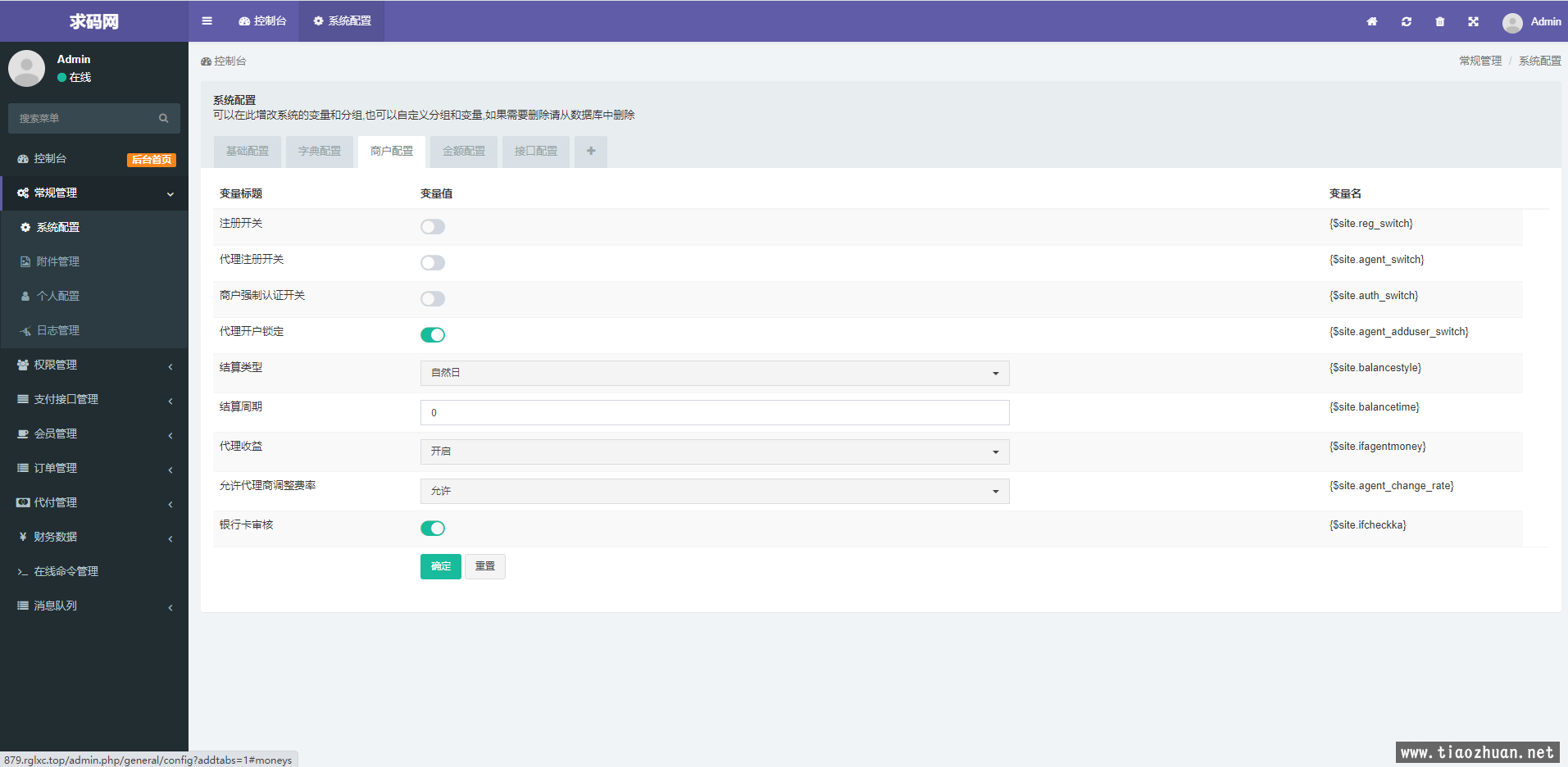Click the 财务数据 yen icon
Screen dimensions: 1568x767
[x=23, y=538]
